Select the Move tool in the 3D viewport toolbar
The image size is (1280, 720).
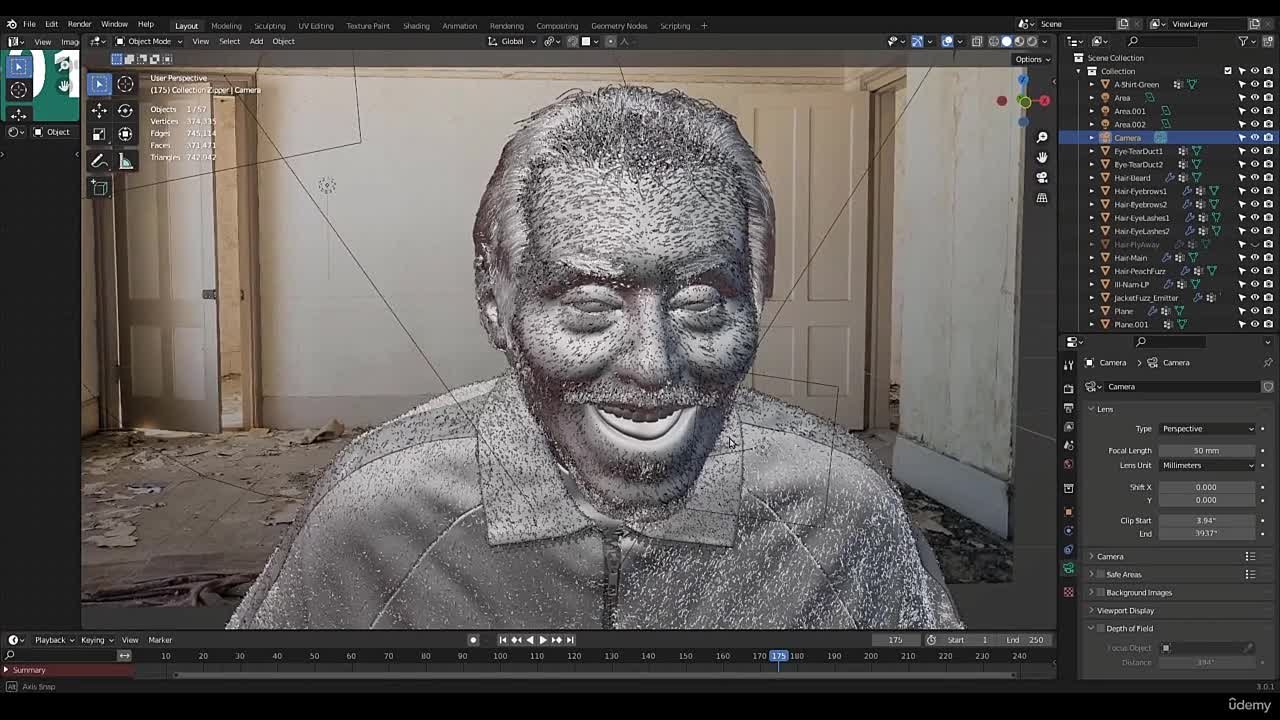[x=99, y=111]
